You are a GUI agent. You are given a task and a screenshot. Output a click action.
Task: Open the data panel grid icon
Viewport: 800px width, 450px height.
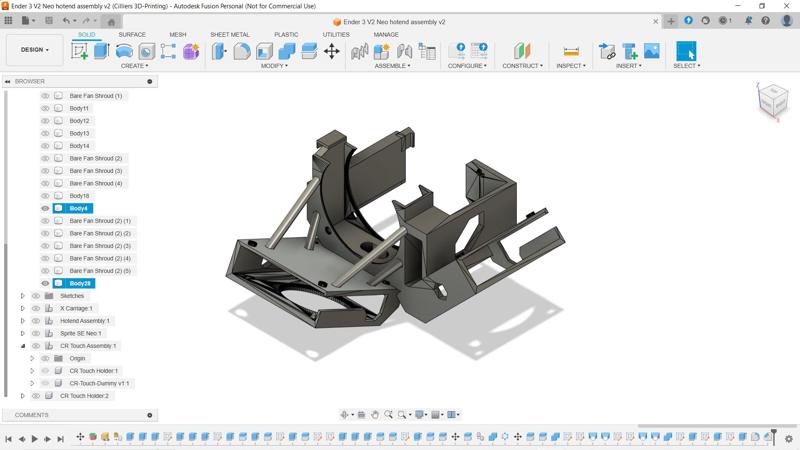pos(8,20)
